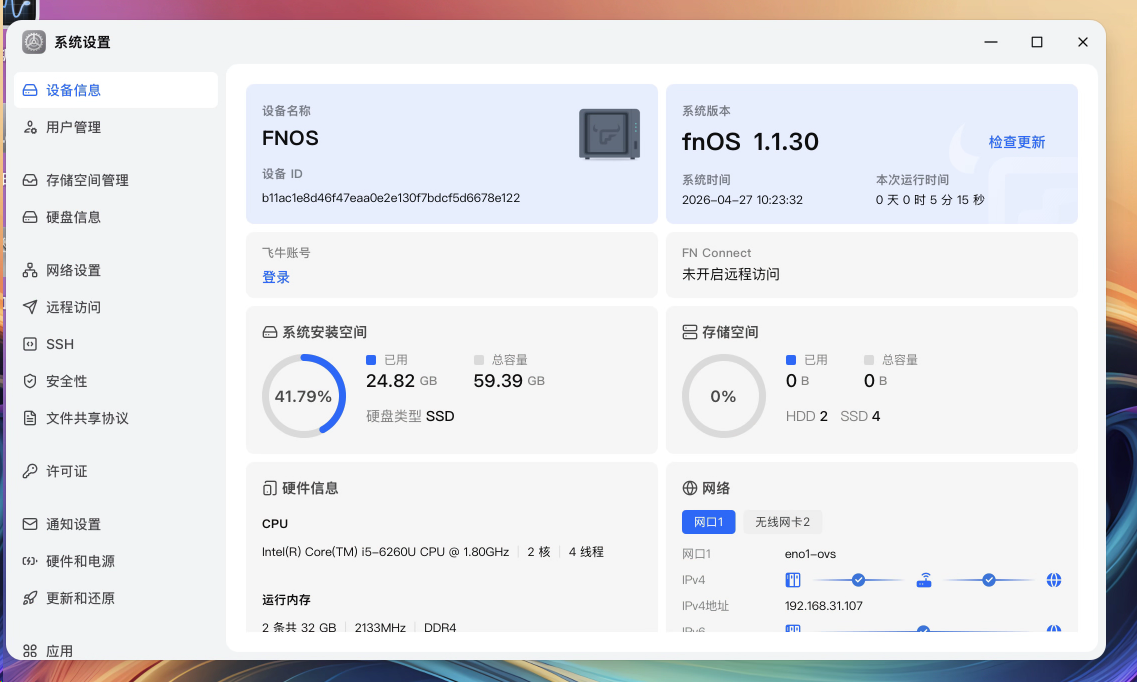
Task: Click system time 2026-04-27 10:23:32
Action: (743, 200)
